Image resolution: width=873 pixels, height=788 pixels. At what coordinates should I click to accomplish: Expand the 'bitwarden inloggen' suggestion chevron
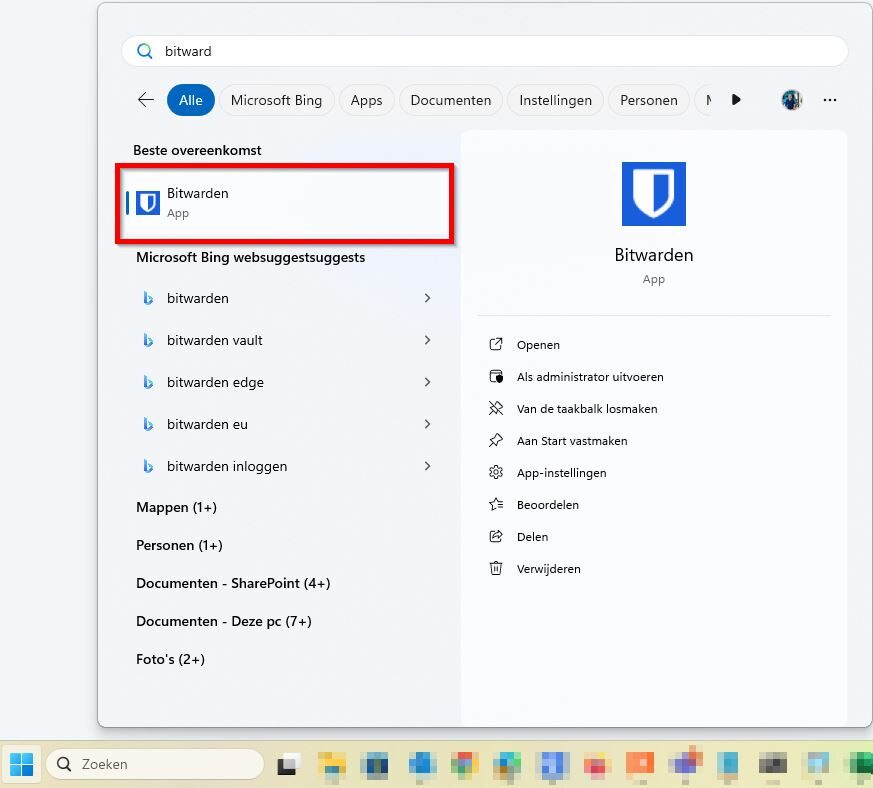pyautogui.click(x=428, y=466)
